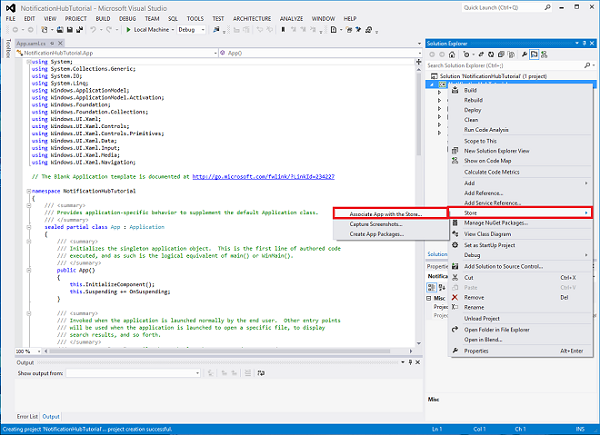Click the editor horizontal scrollbar track
This screenshot has width=600, height=435.
[228, 351]
